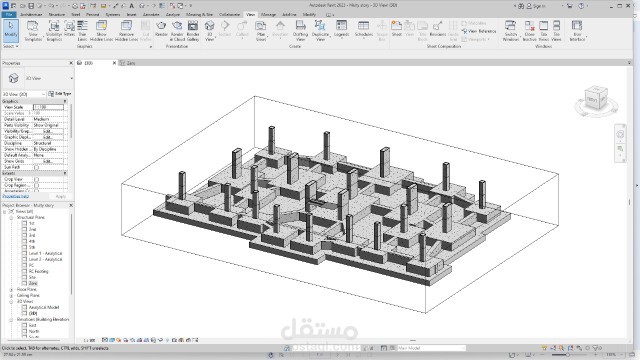Click the View Scale value field

point(48,107)
